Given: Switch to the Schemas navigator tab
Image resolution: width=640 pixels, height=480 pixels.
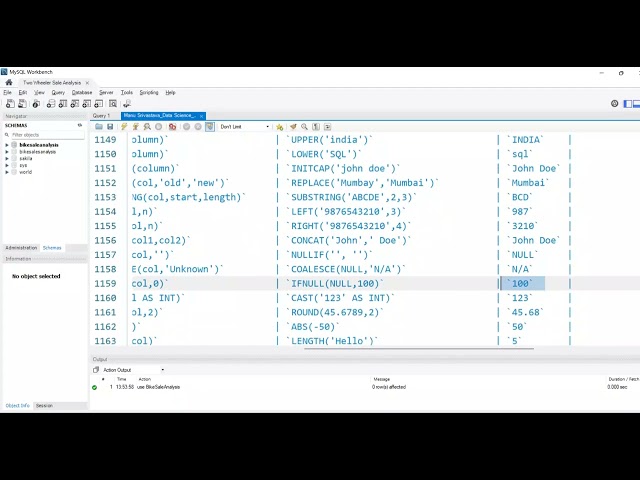Looking at the screenshot, I should pyautogui.click(x=52, y=248).
